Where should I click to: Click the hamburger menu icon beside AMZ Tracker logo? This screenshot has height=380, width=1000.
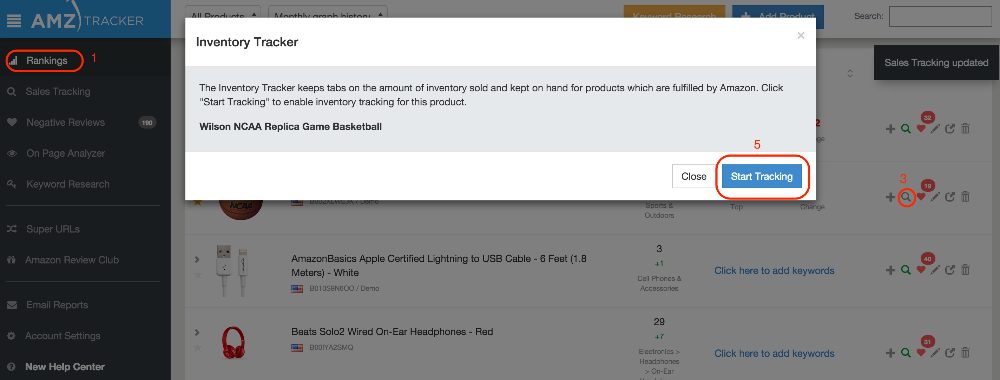[x=13, y=20]
